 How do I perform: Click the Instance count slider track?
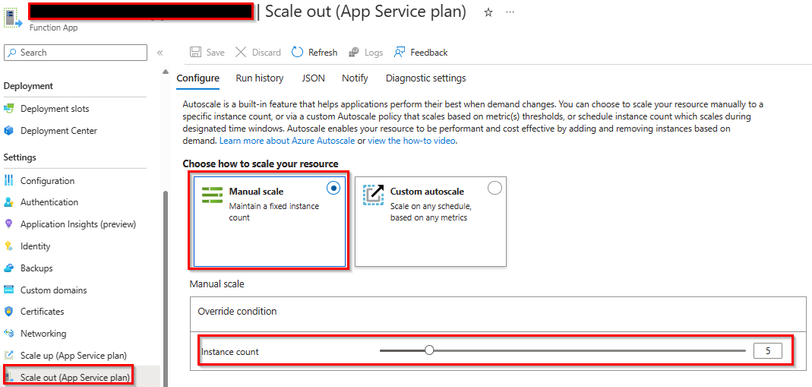click(x=562, y=351)
